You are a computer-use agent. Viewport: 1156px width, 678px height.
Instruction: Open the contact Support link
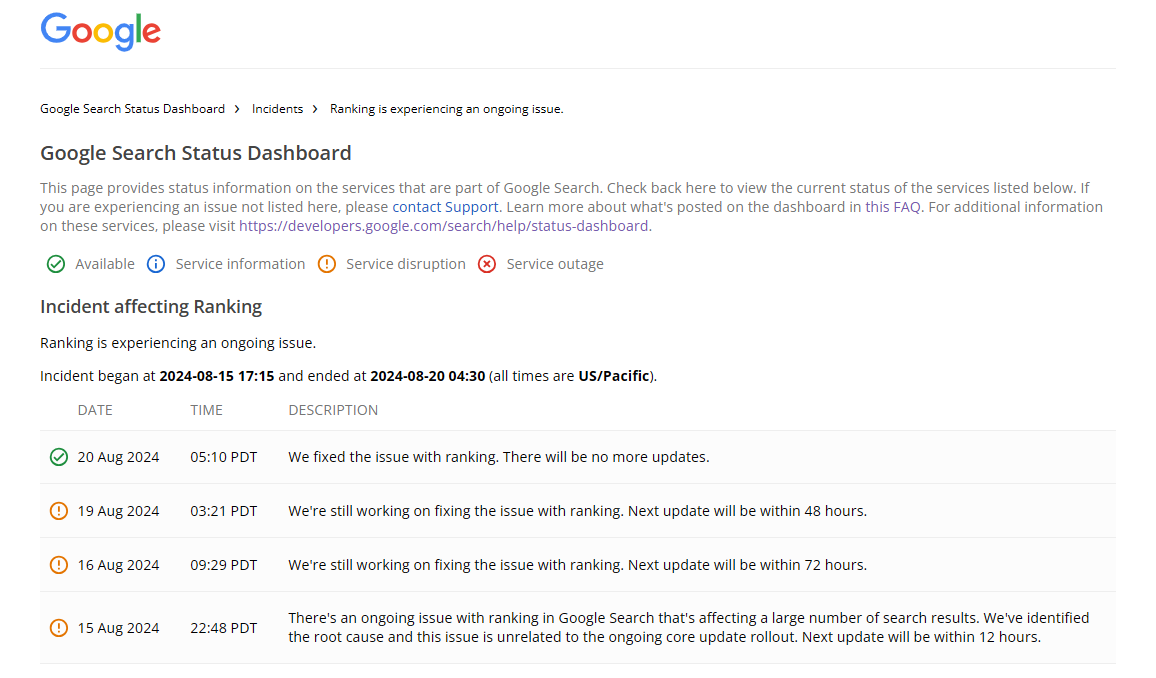[445, 207]
